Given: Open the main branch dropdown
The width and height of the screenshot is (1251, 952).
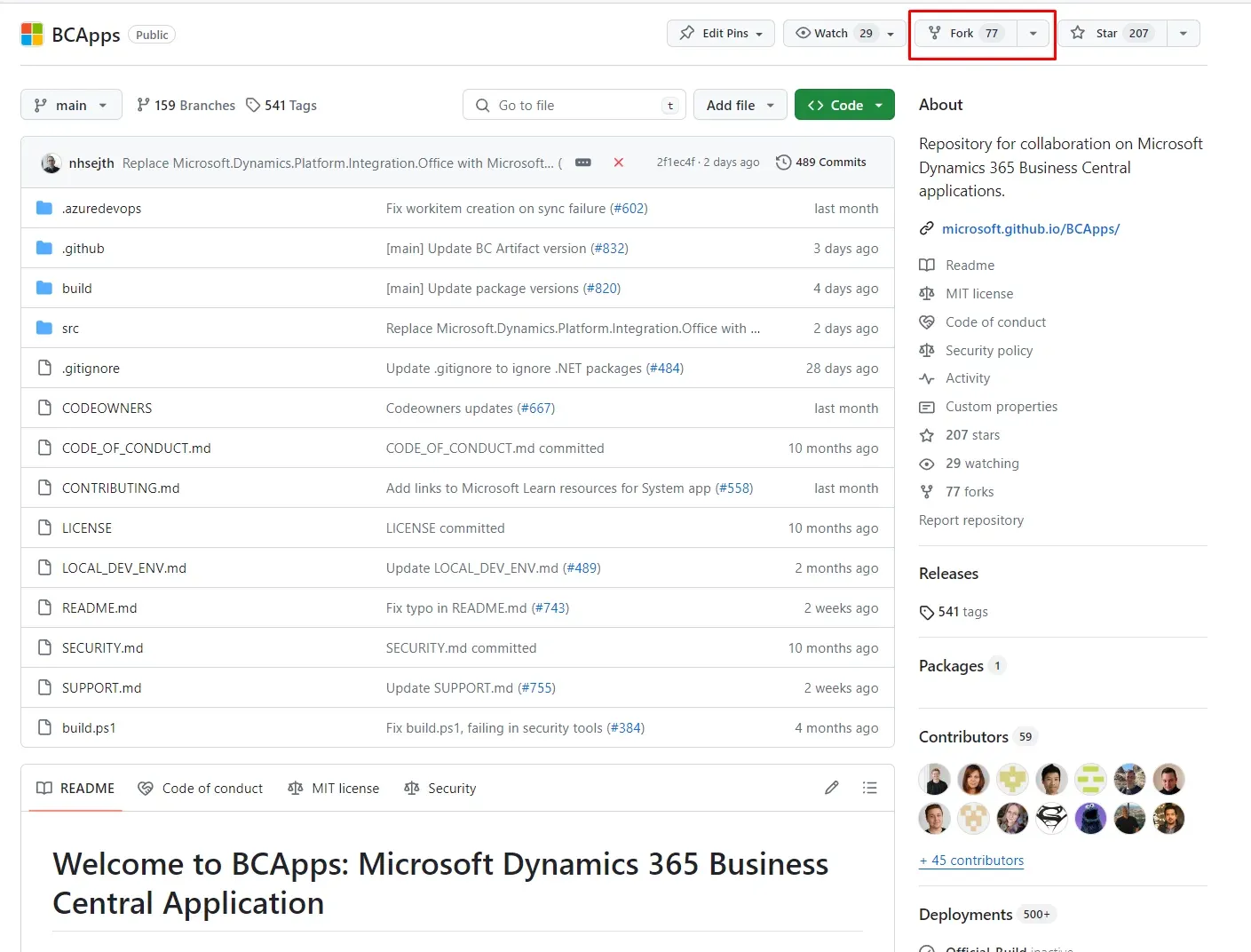Looking at the screenshot, I should [71, 105].
